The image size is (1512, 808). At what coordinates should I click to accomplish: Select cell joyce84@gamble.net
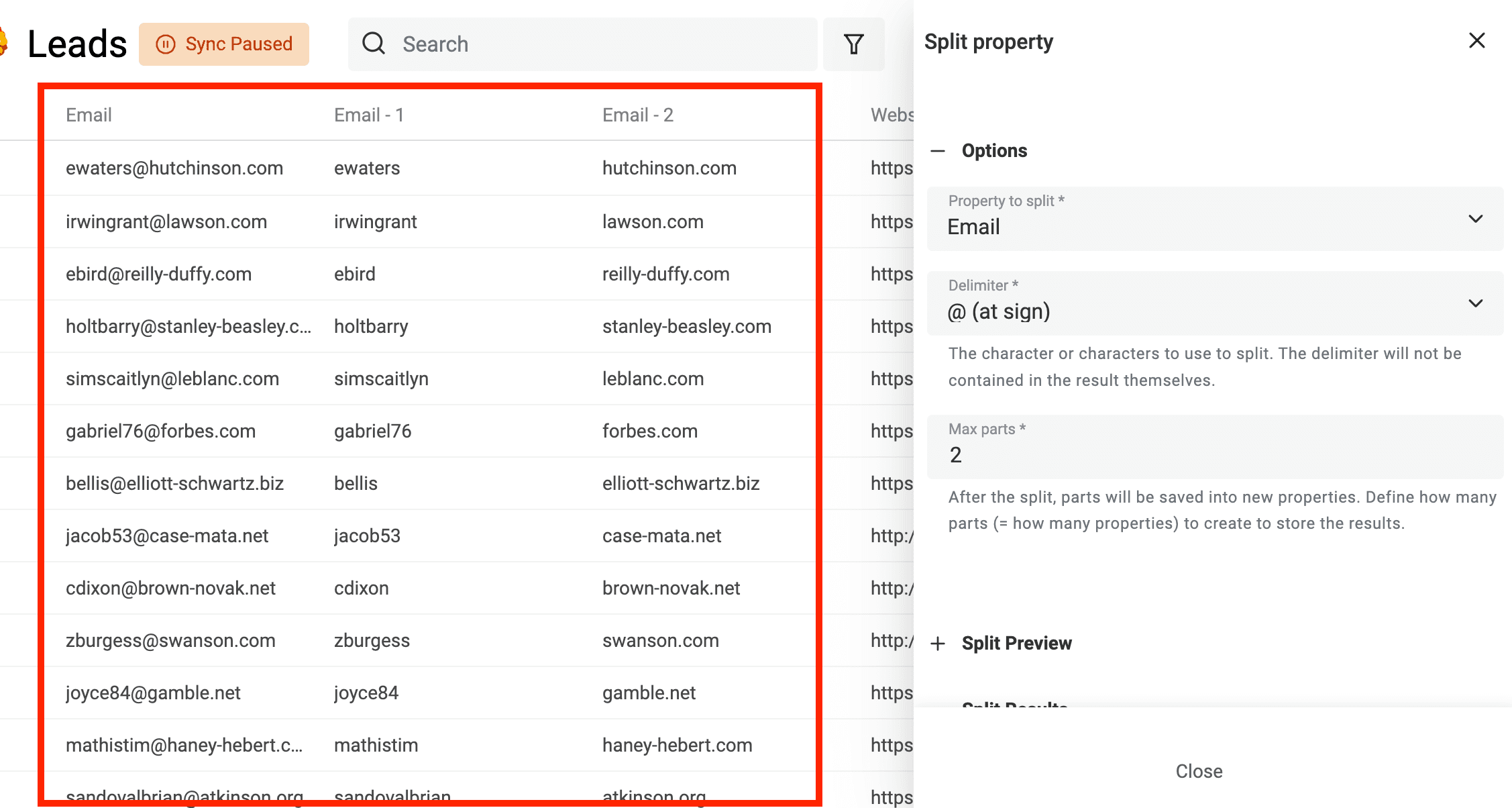[153, 693]
